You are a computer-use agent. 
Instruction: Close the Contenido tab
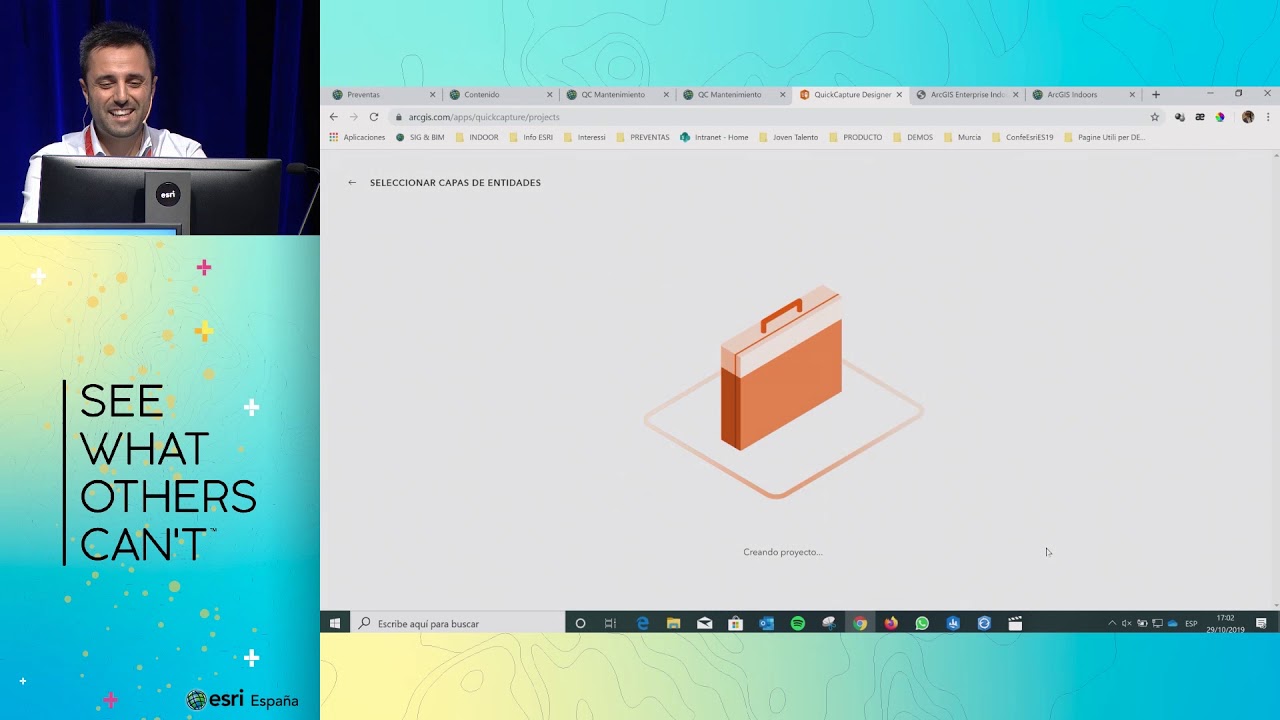pyautogui.click(x=549, y=95)
